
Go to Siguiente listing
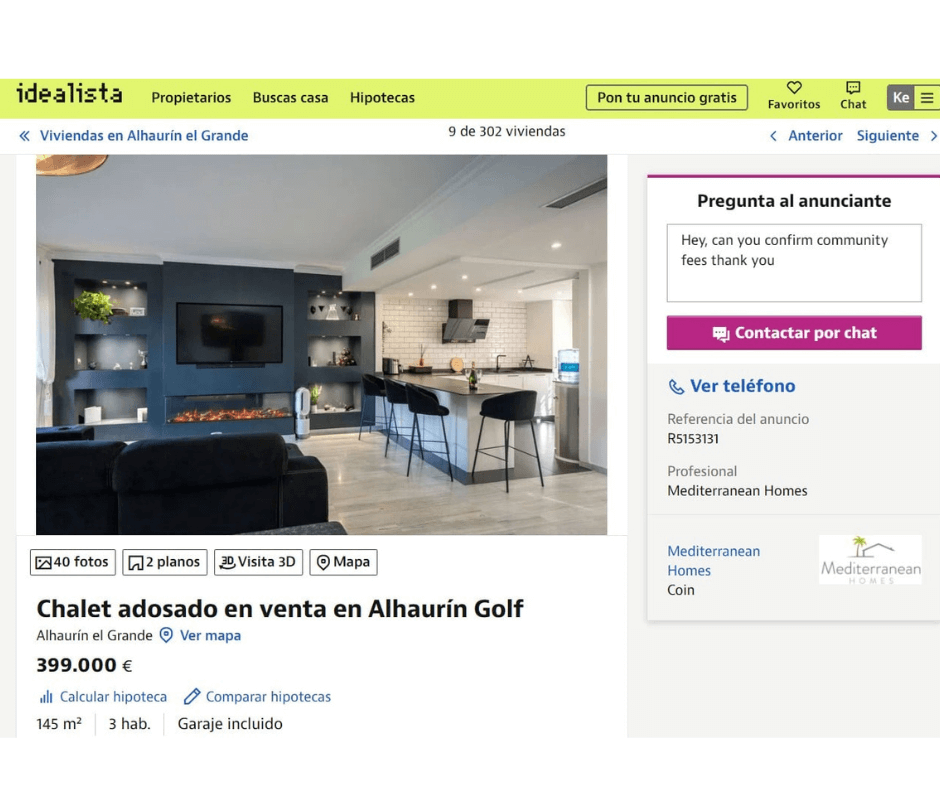(887, 136)
